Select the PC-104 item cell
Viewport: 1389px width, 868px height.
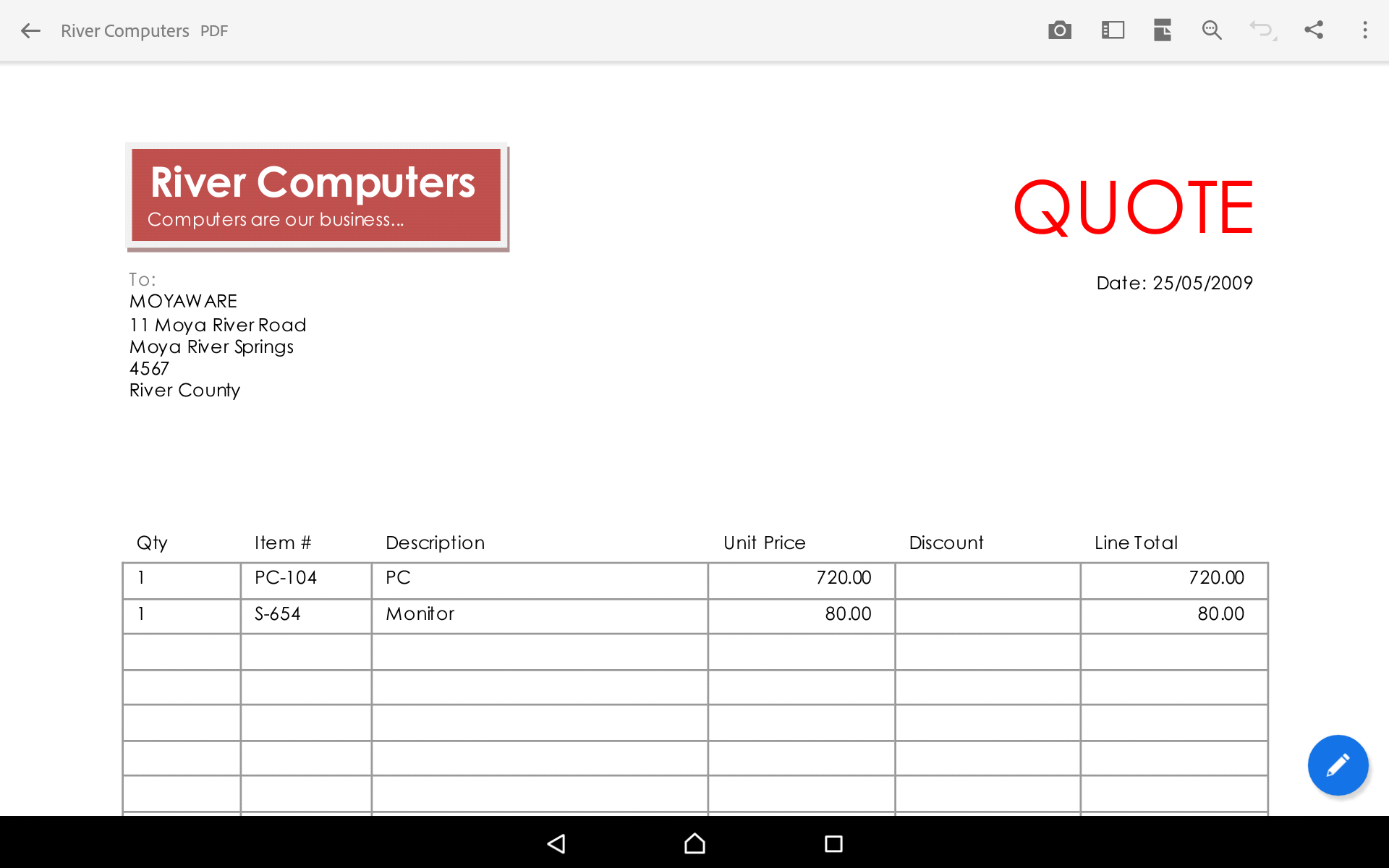(307, 581)
